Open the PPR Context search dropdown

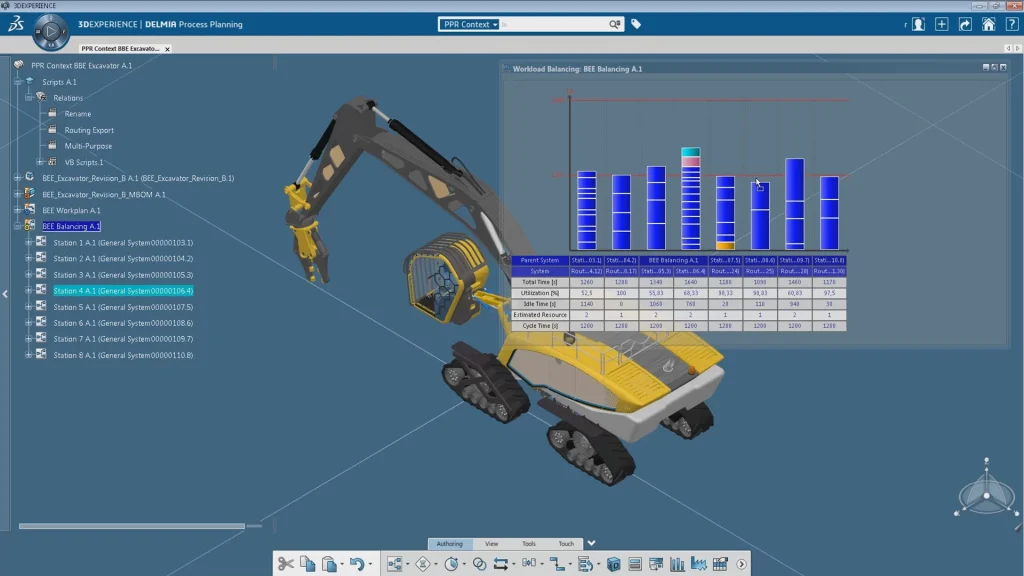coord(469,24)
